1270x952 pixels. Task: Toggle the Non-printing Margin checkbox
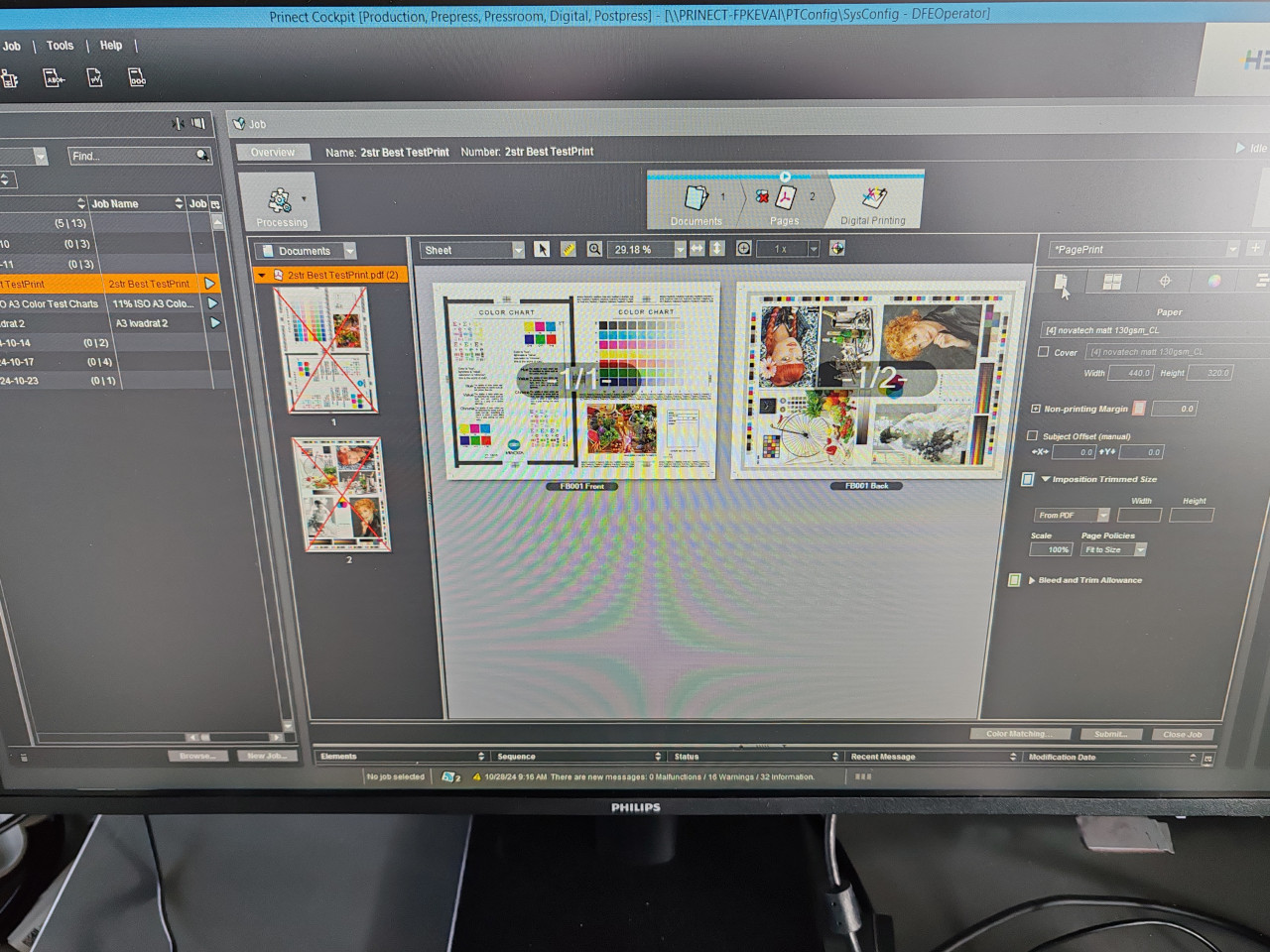click(x=1036, y=409)
